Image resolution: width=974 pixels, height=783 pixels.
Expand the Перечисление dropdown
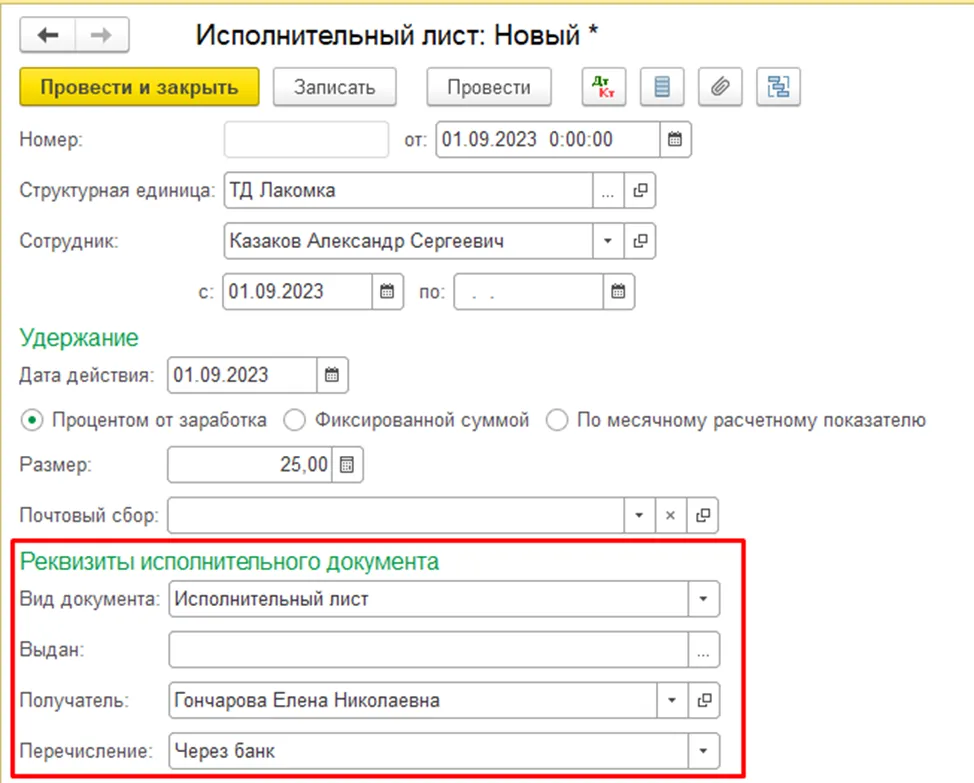tap(703, 751)
